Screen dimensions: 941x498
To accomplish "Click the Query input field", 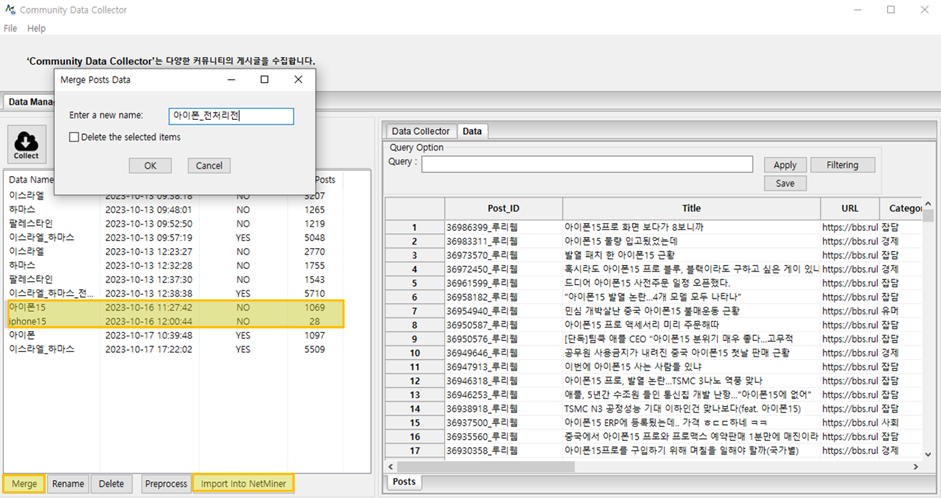I will (587, 164).
